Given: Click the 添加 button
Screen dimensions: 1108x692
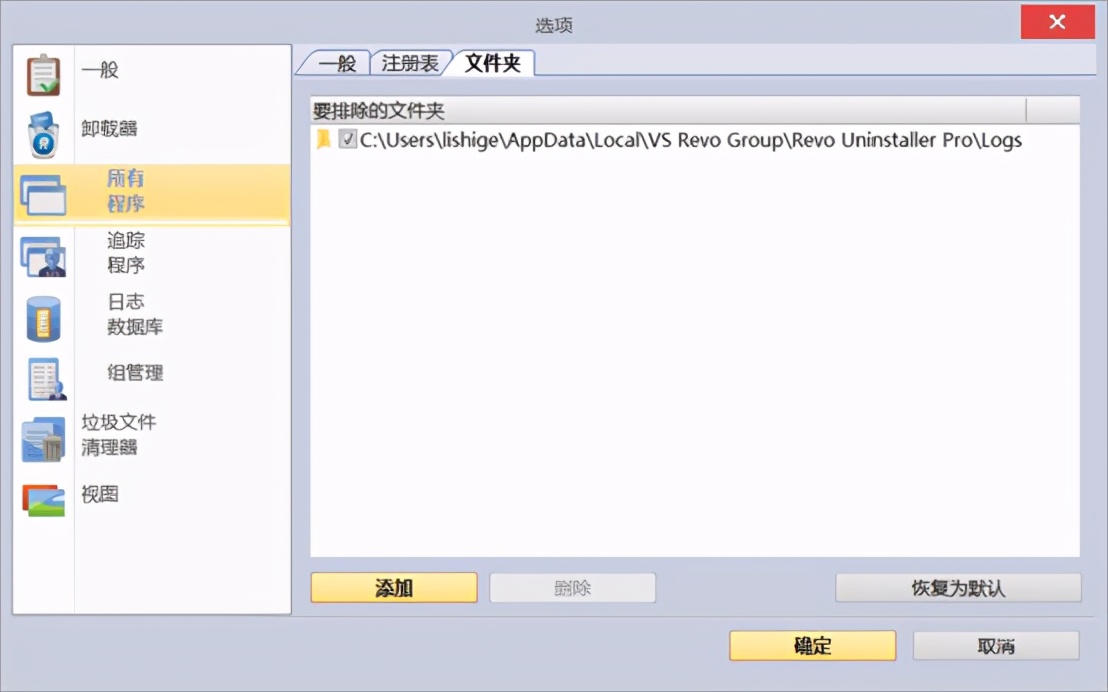Looking at the screenshot, I should click(x=394, y=587).
